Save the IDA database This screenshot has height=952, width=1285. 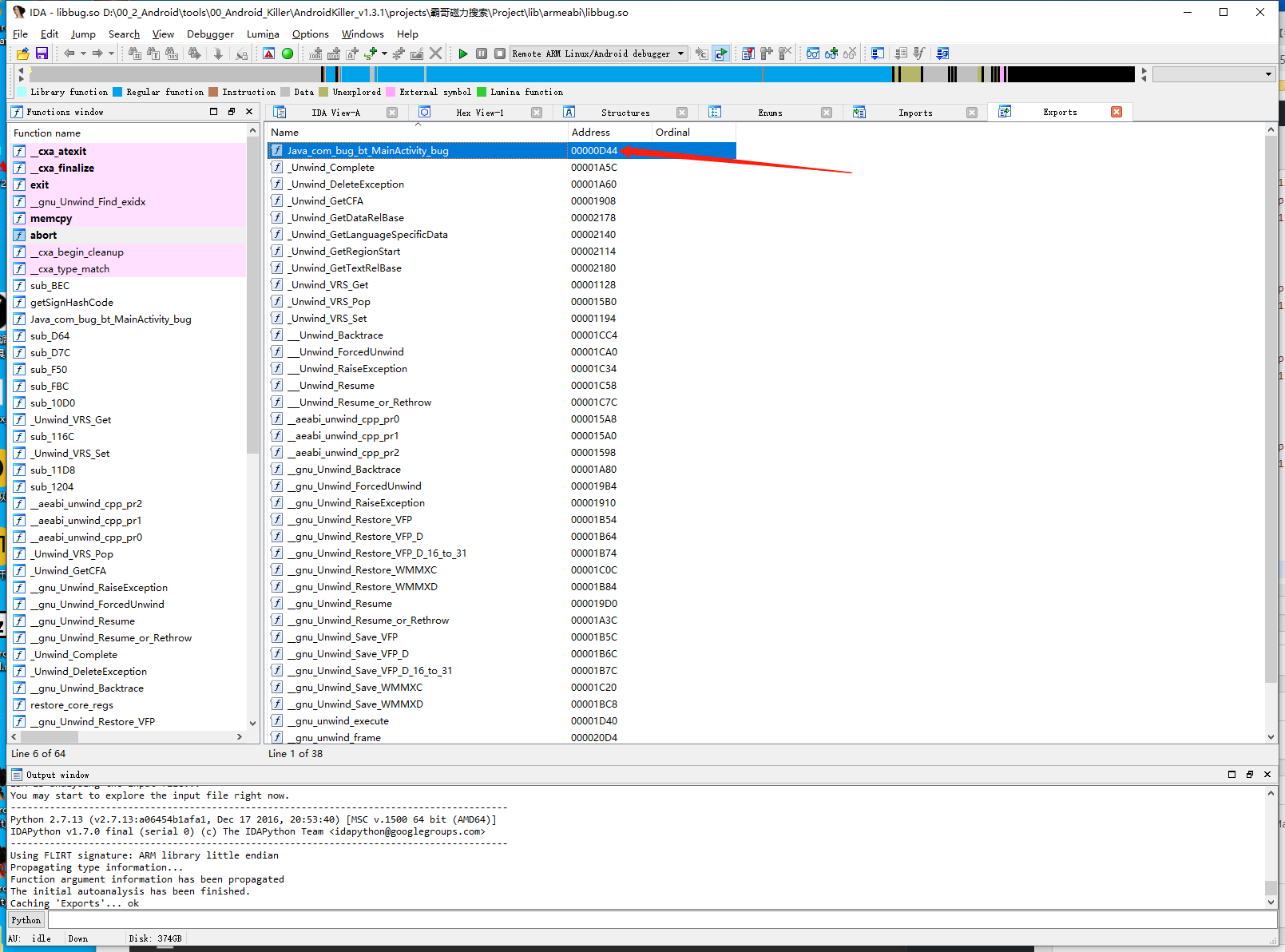coord(42,54)
